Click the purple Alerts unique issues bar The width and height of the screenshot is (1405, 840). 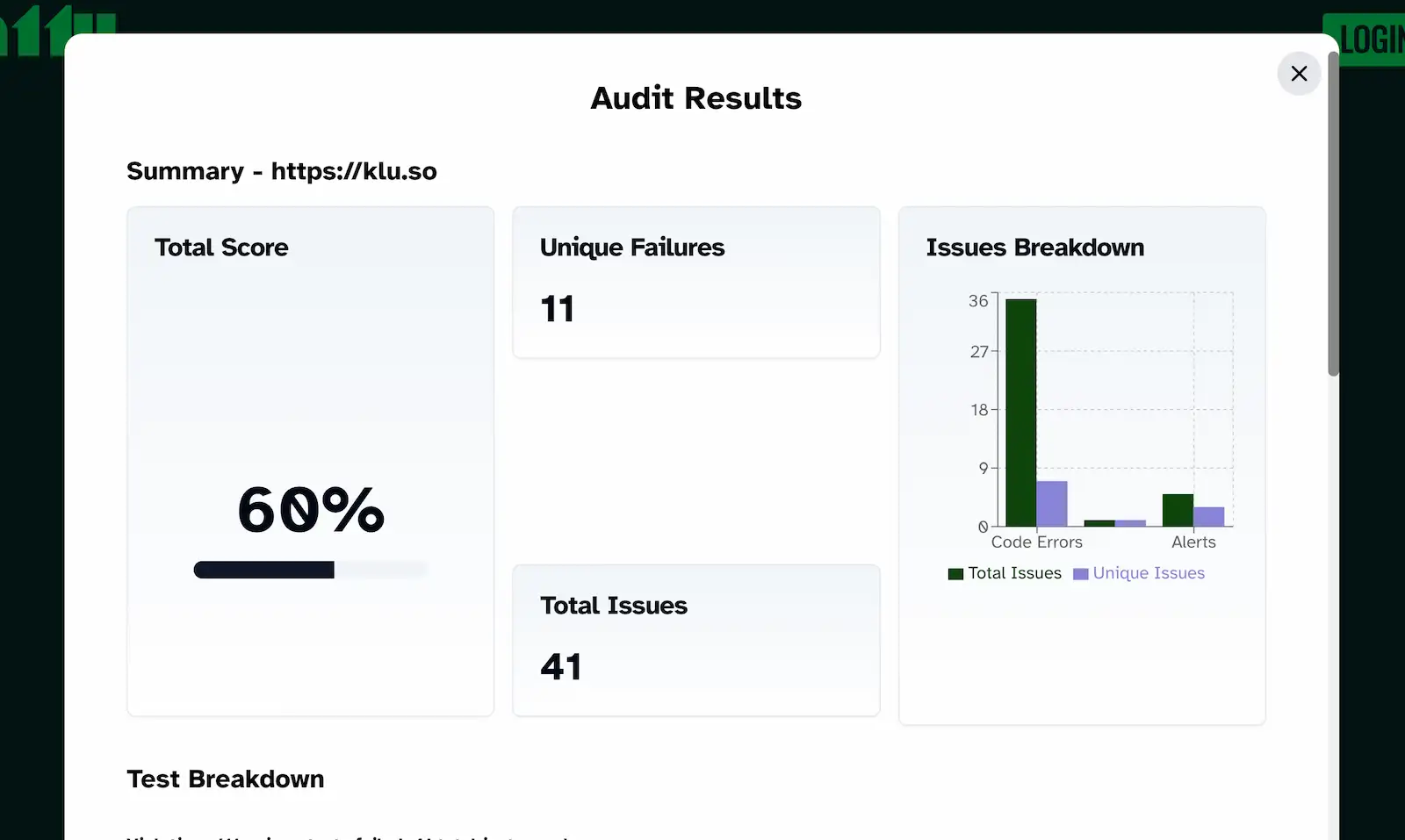point(1208,516)
